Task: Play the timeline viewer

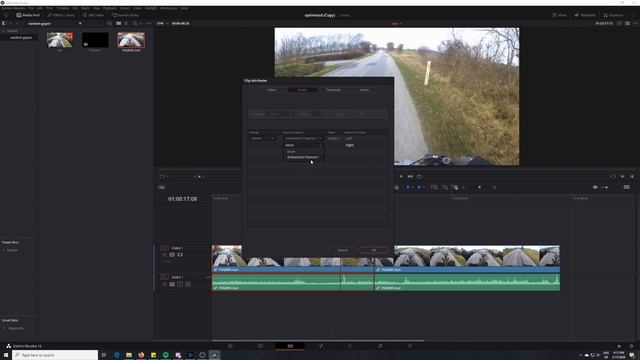Action: coord(401,176)
